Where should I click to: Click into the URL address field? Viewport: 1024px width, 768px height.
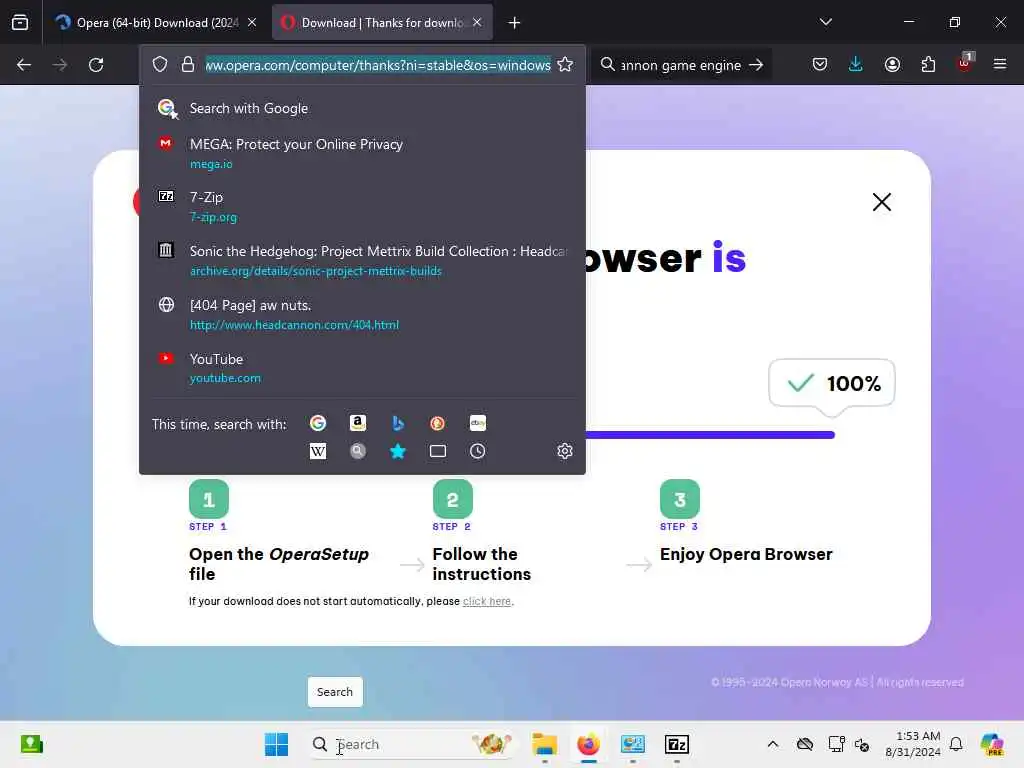377,65
